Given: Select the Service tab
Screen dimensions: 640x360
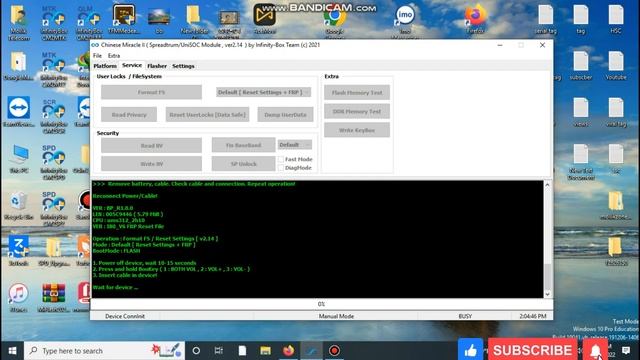Looking at the screenshot, I should [x=132, y=65].
